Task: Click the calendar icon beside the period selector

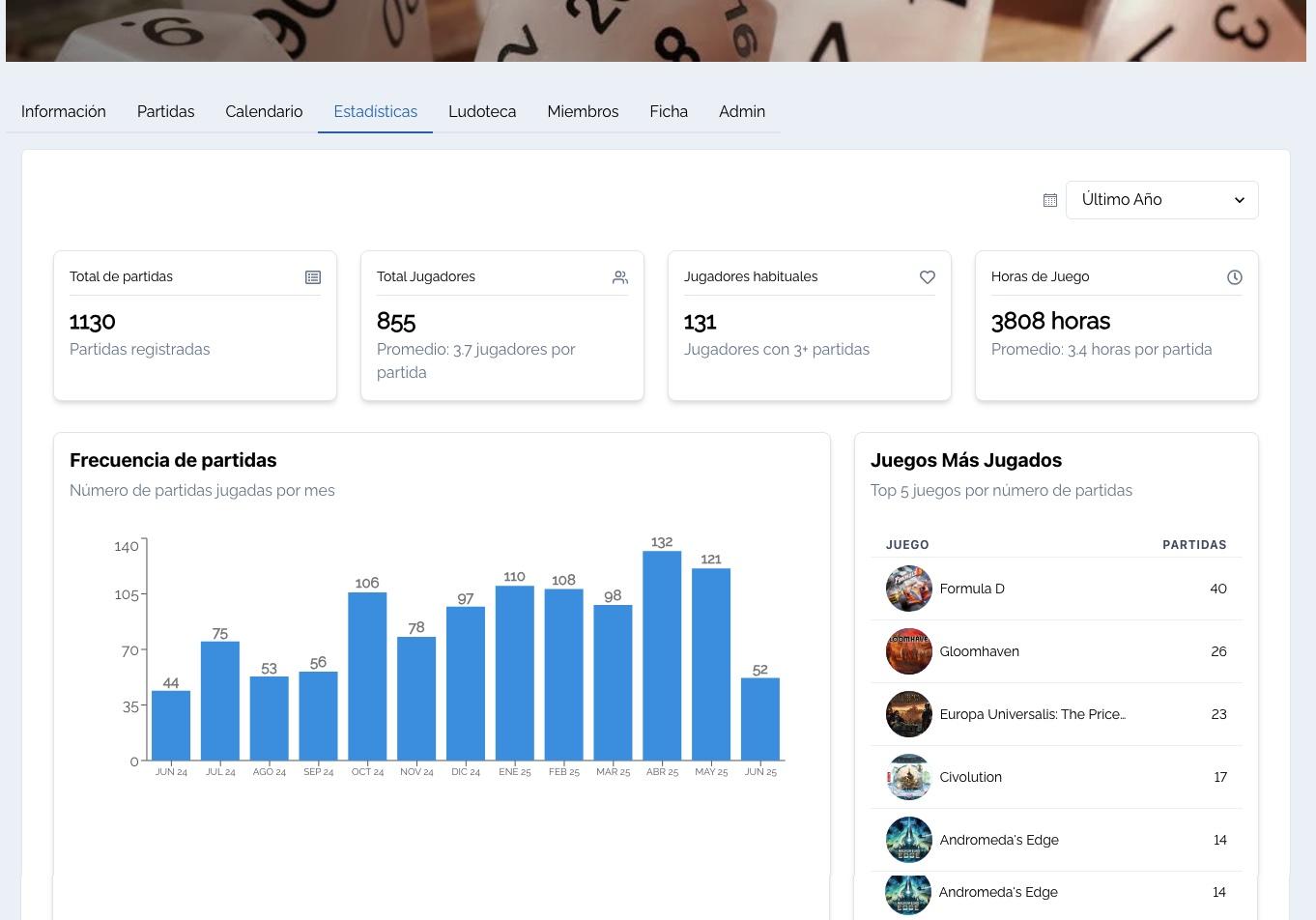Action: click(1050, 200)
